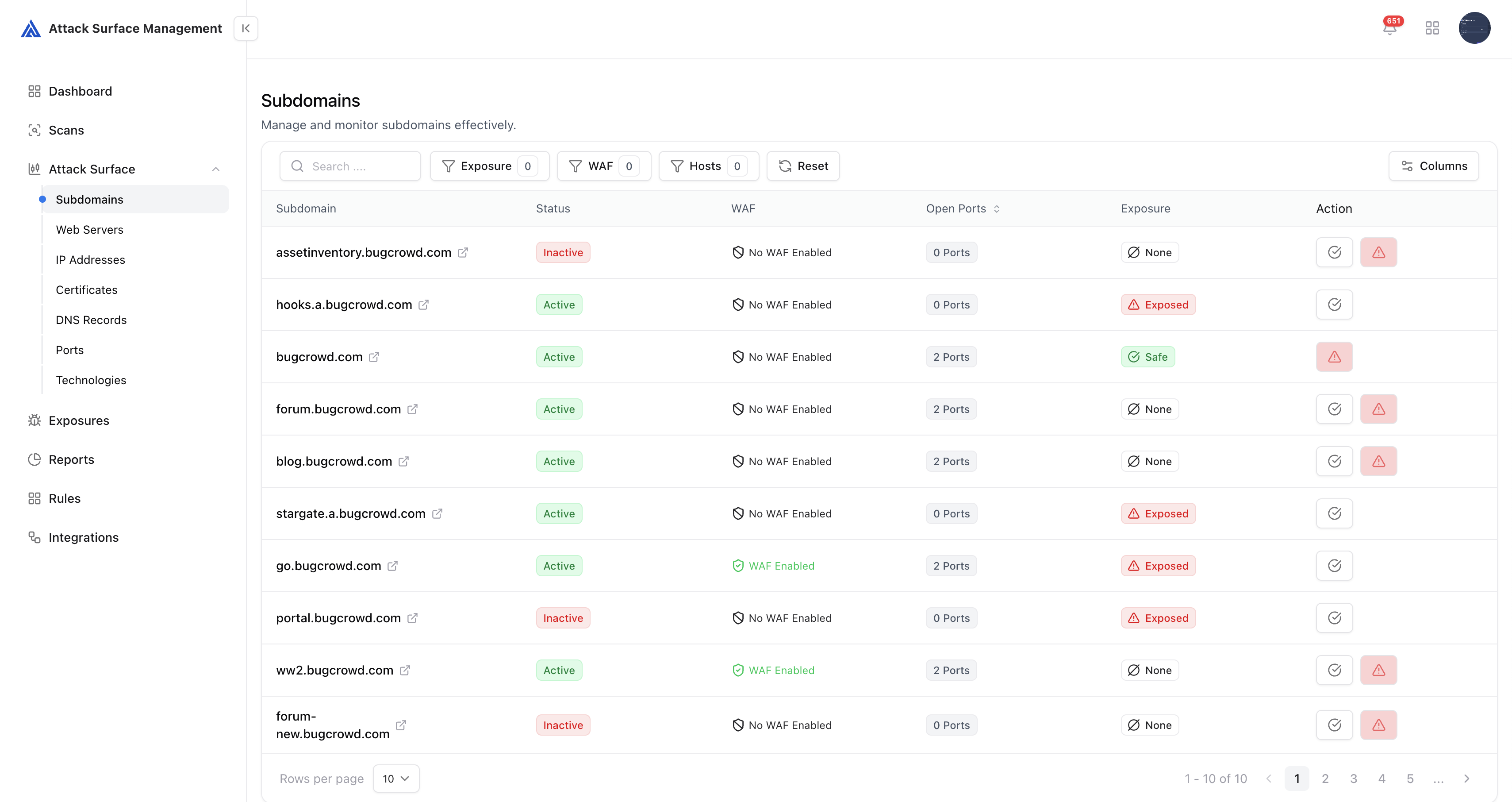This screenshot has height=802, width=1512.
Task: Click the Reset filters button
Action: pyautogui.click(x=803, y=166)
